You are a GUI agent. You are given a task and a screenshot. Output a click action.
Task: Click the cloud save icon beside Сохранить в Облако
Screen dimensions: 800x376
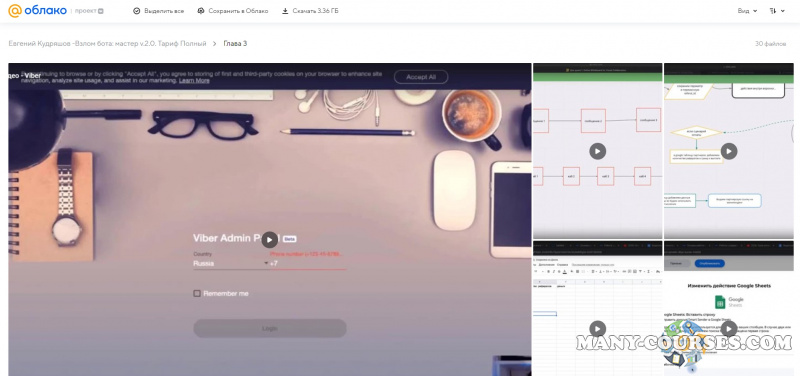coord(201,11)
